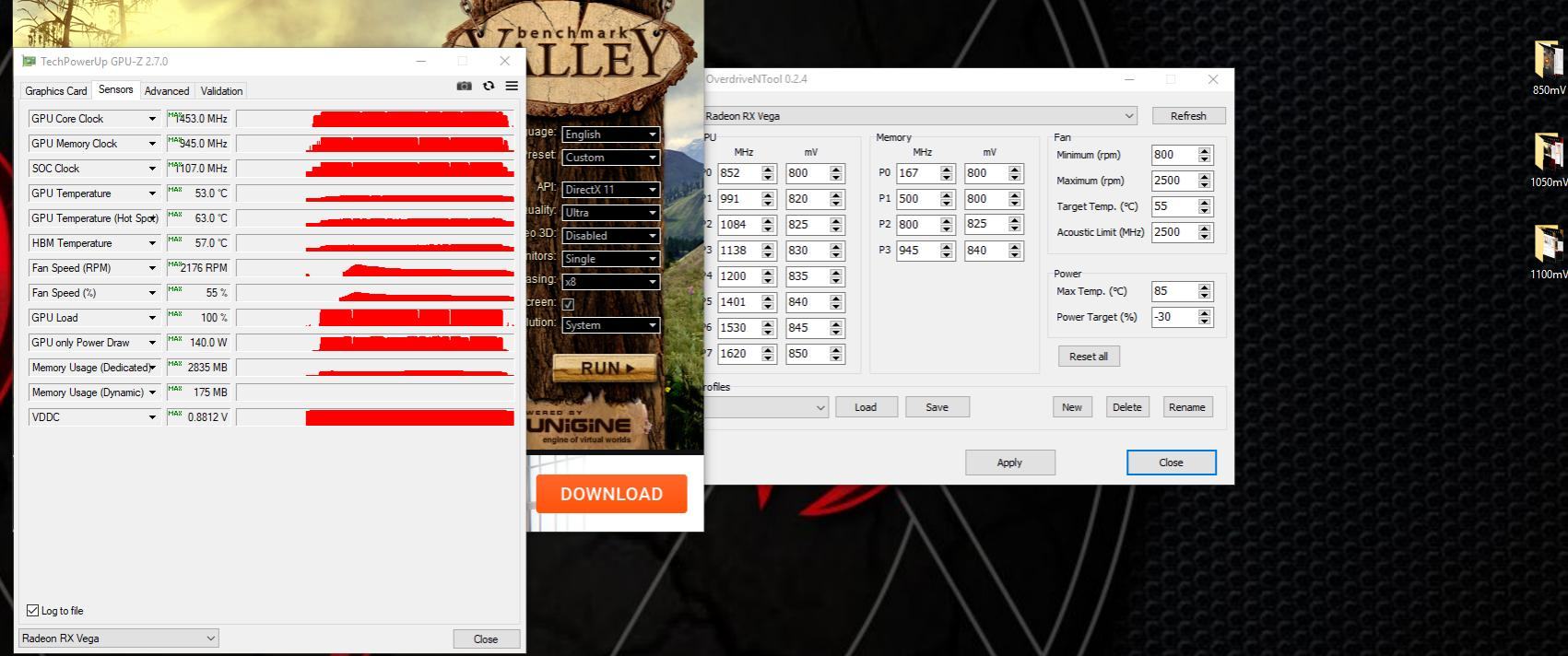Viewport: 1568px width, 656px height.
Task: Click Save profile button
Action: pyautogui.click(x=937, y=407)
